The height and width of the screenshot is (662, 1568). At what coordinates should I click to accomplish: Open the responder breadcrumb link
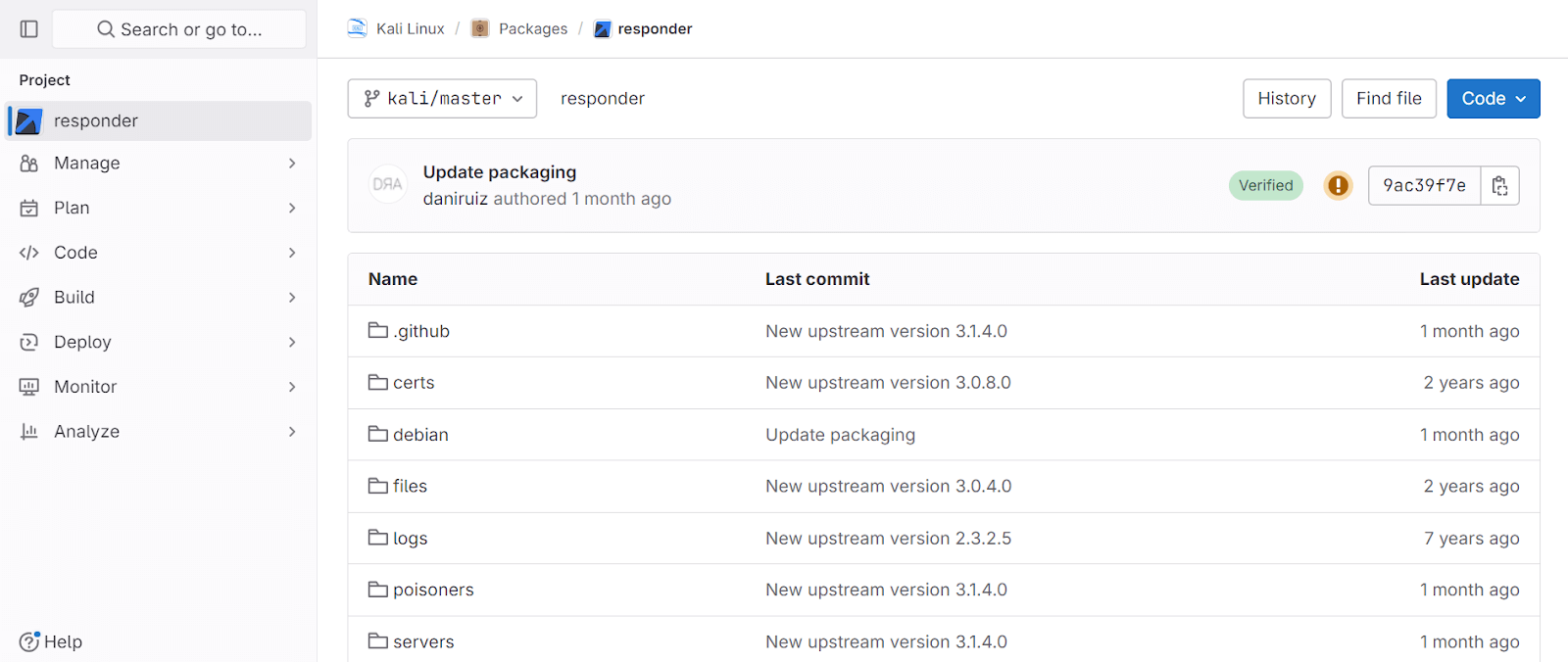tap(655, 28)
